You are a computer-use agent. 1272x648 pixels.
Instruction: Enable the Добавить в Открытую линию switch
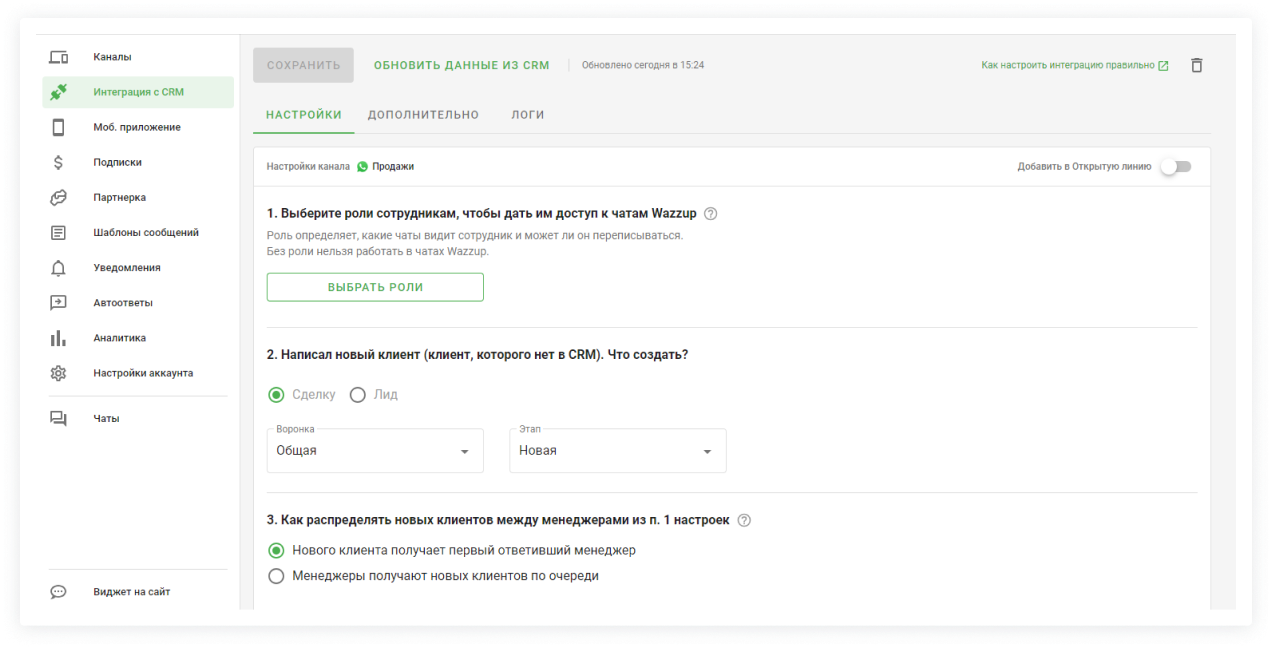click(x=1175, y=167)
